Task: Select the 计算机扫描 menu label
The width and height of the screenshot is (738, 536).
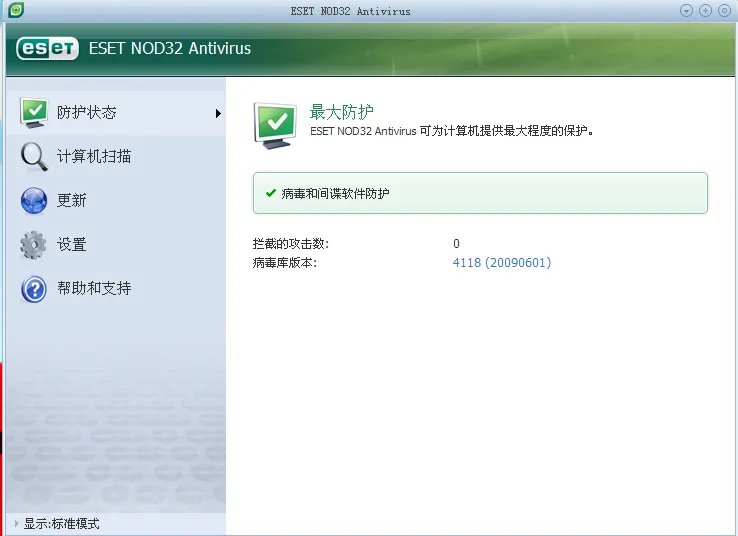Action: 94,156
